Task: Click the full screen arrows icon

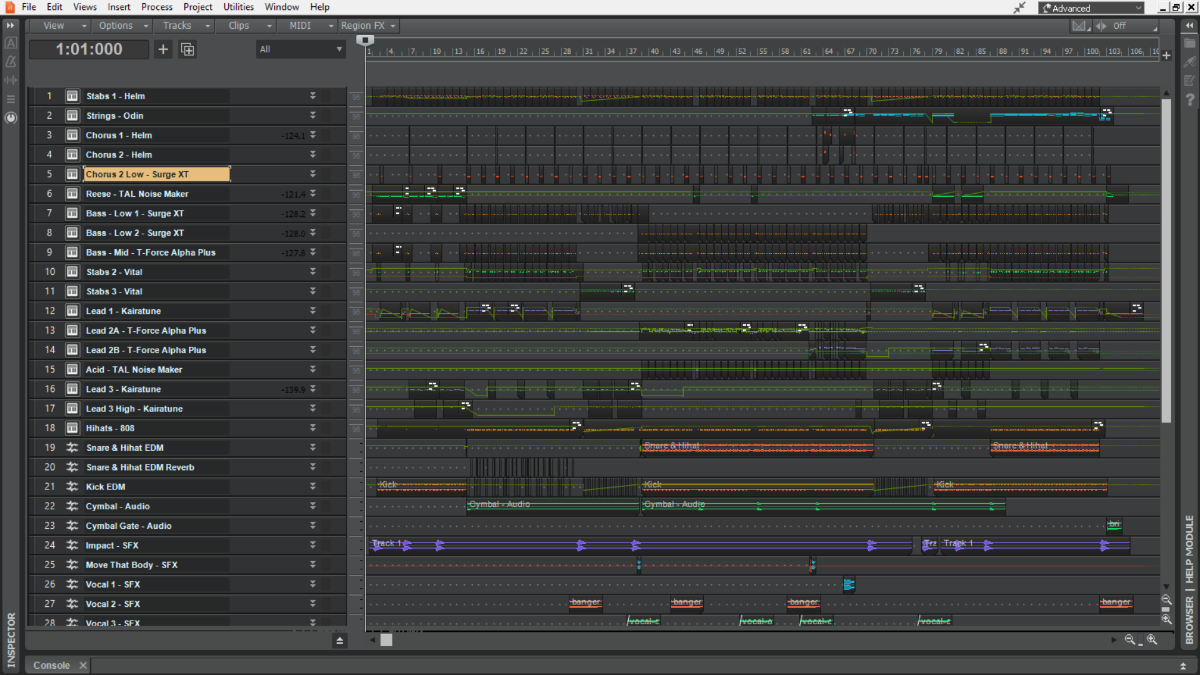Action: [1019, 7]
